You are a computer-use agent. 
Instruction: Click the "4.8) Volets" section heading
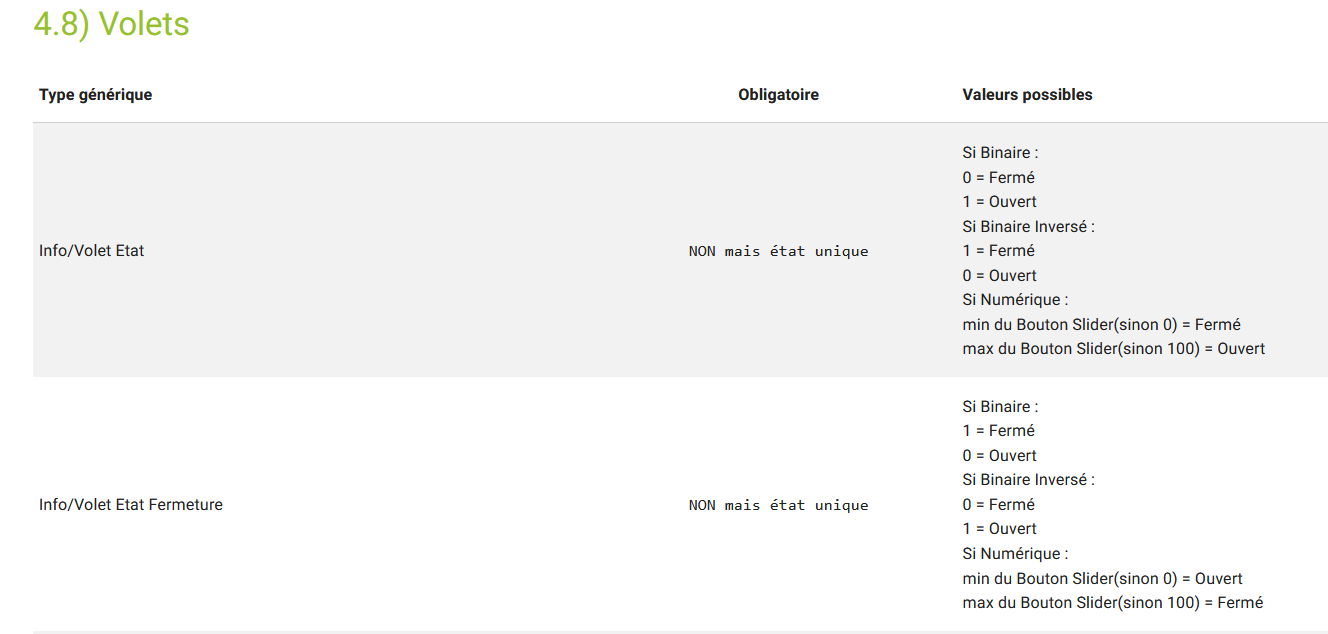[111, 24]
